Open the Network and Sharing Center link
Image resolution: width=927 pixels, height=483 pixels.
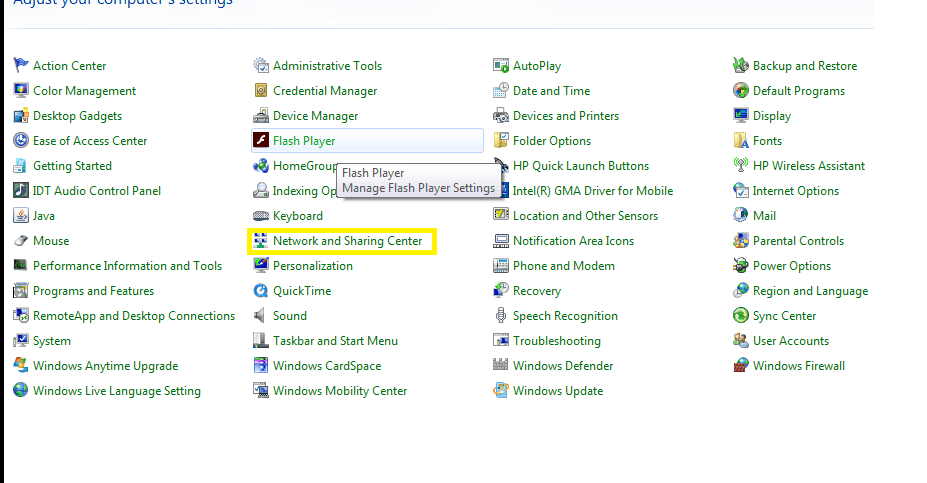pyautogui.click(x=347, y=241)
